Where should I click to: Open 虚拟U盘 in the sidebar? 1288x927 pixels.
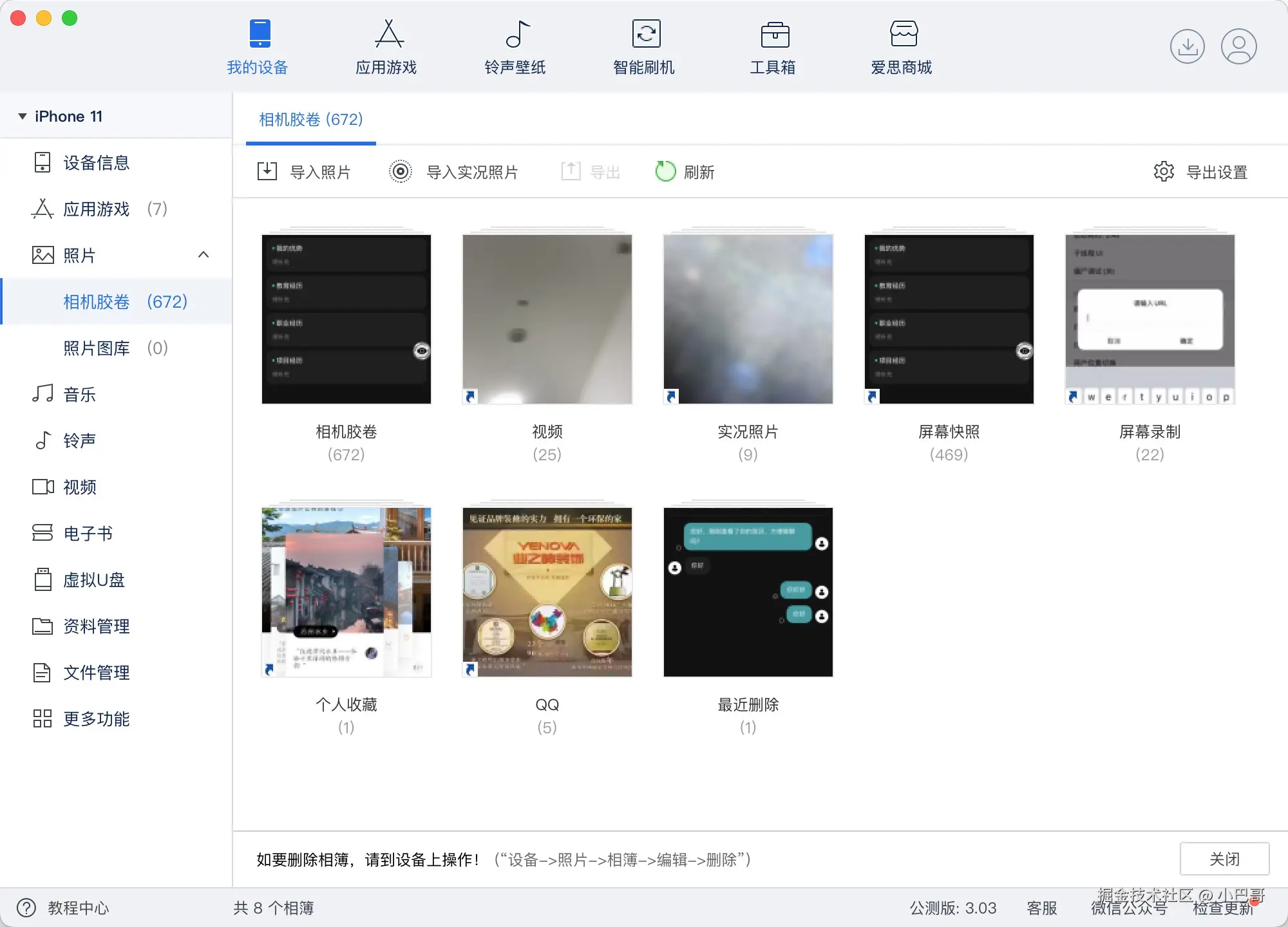93,580
